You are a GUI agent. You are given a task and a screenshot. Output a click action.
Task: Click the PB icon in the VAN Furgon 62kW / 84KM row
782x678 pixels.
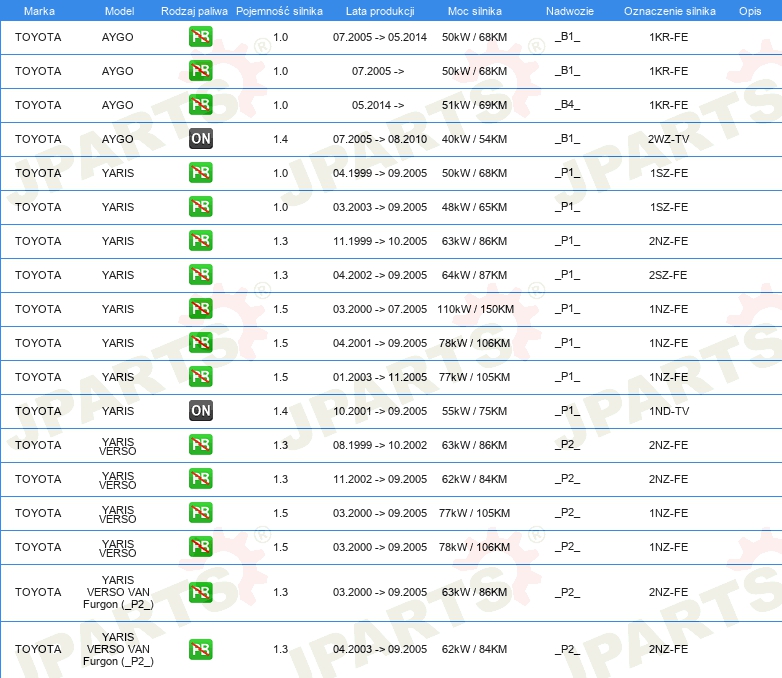coord(201,649)
